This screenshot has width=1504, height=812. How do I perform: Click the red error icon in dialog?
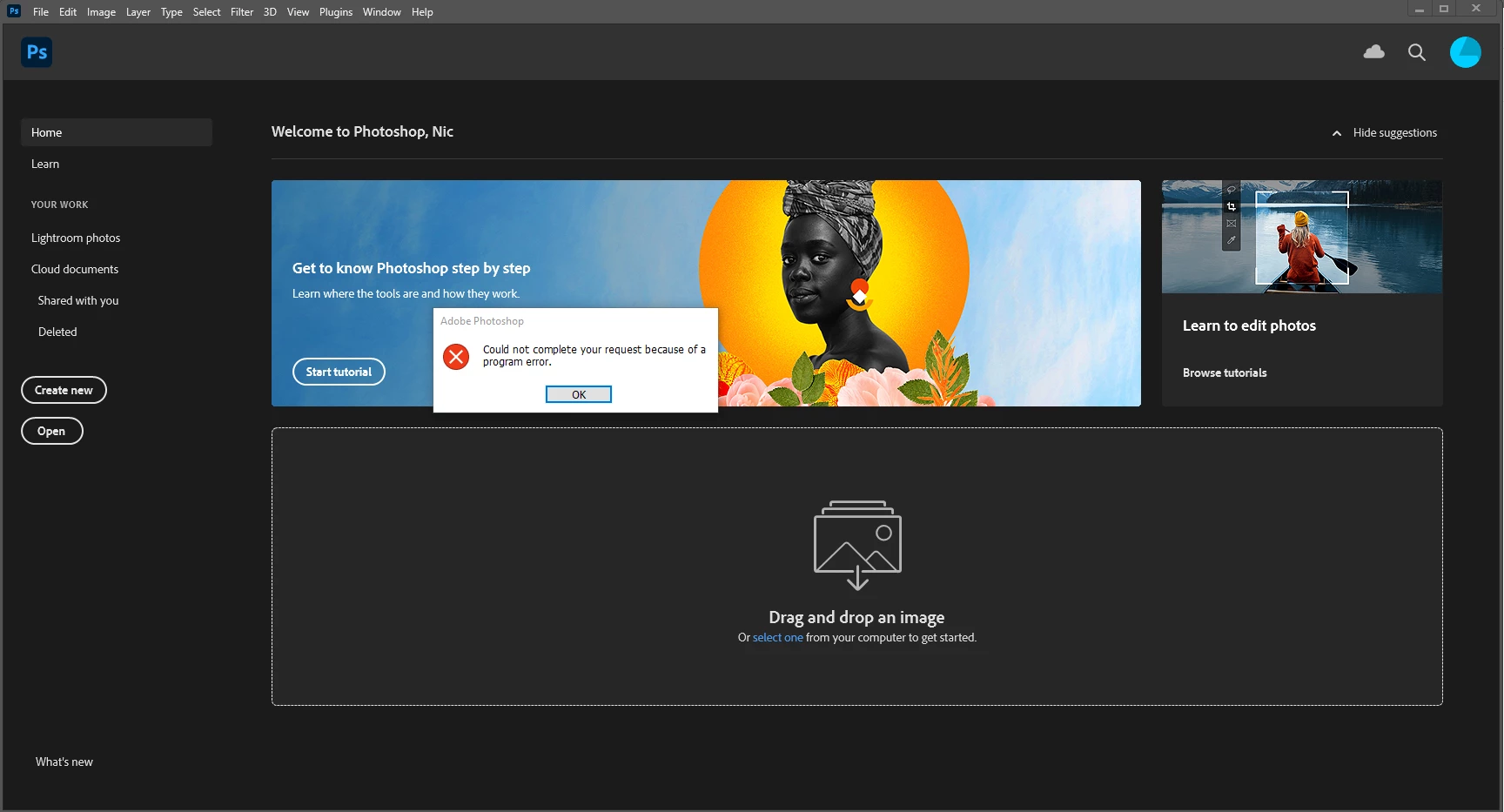pyautogui.click(x=456, y=357)
